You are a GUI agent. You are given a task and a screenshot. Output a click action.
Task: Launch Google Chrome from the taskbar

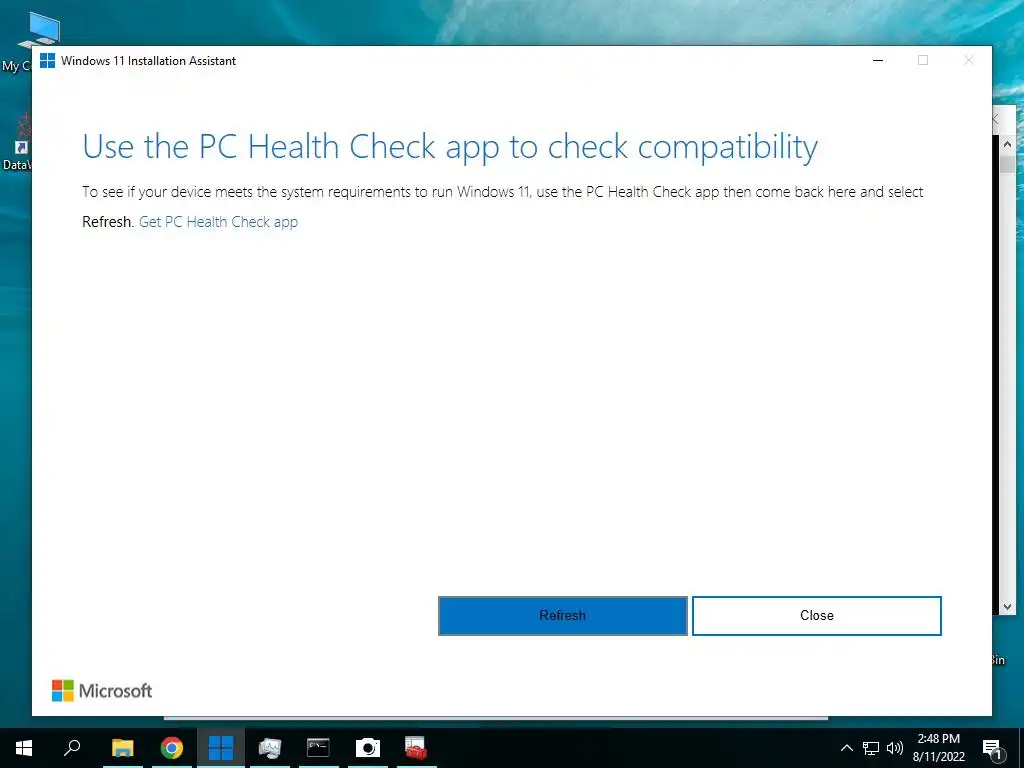[x=172, y=748]
